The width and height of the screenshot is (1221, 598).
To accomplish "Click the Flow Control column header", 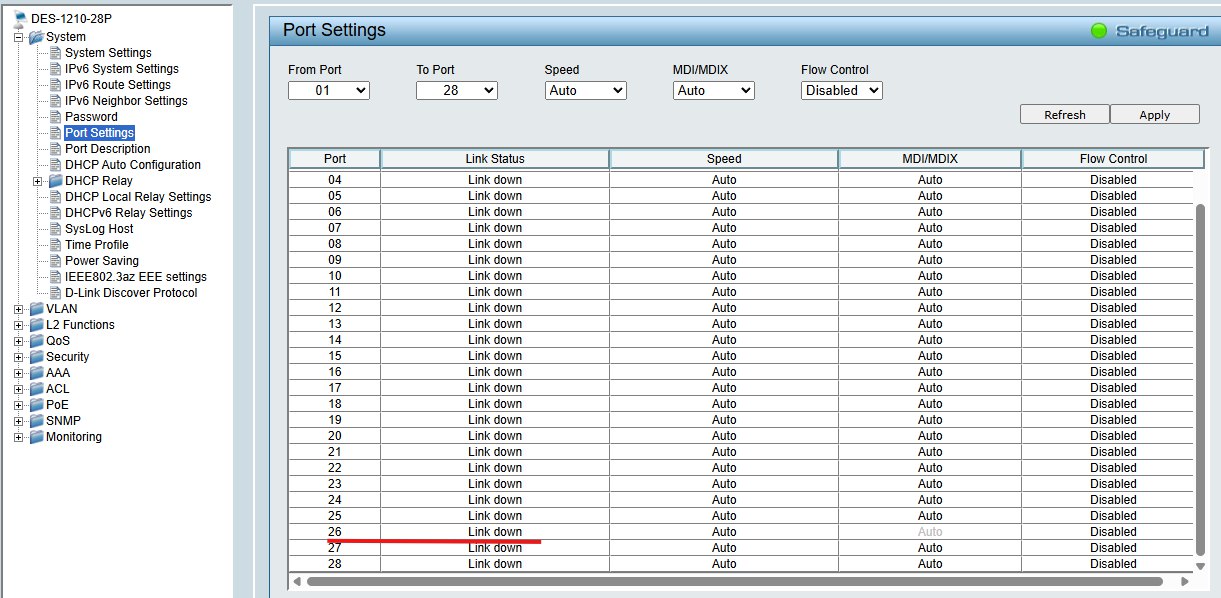I will (1114, 159).
